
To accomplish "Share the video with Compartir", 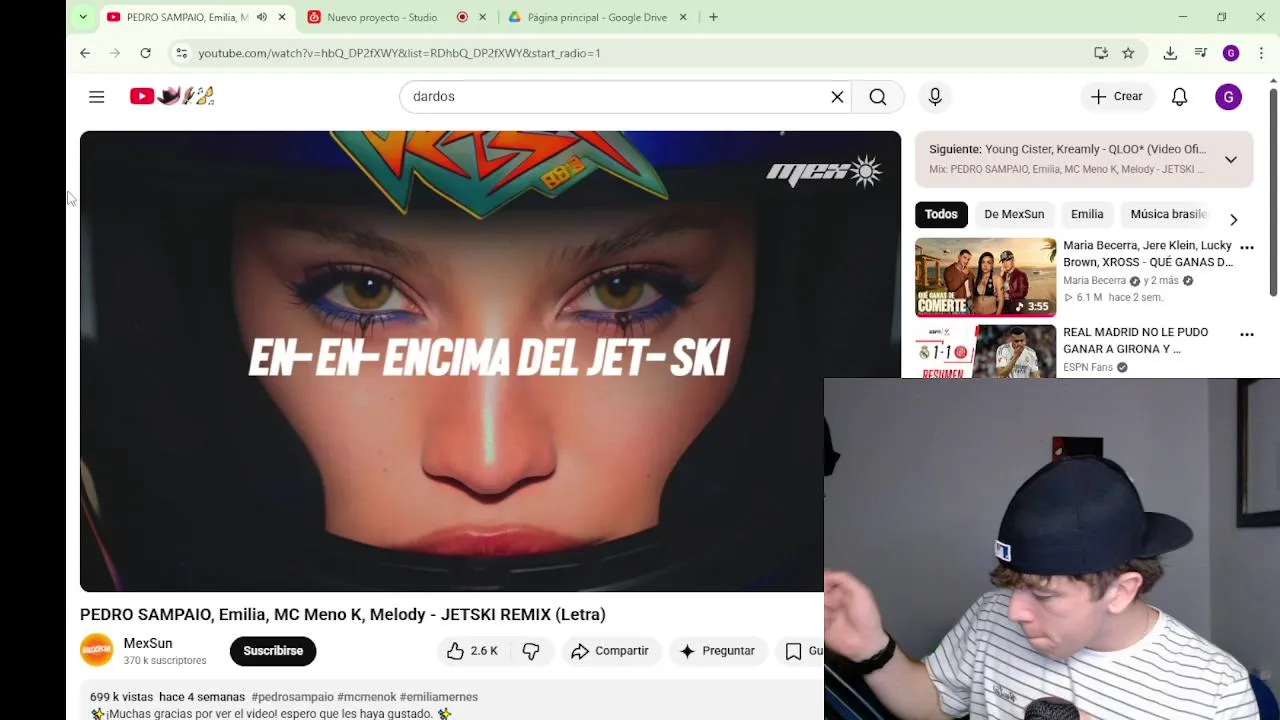I will (610, 651).
